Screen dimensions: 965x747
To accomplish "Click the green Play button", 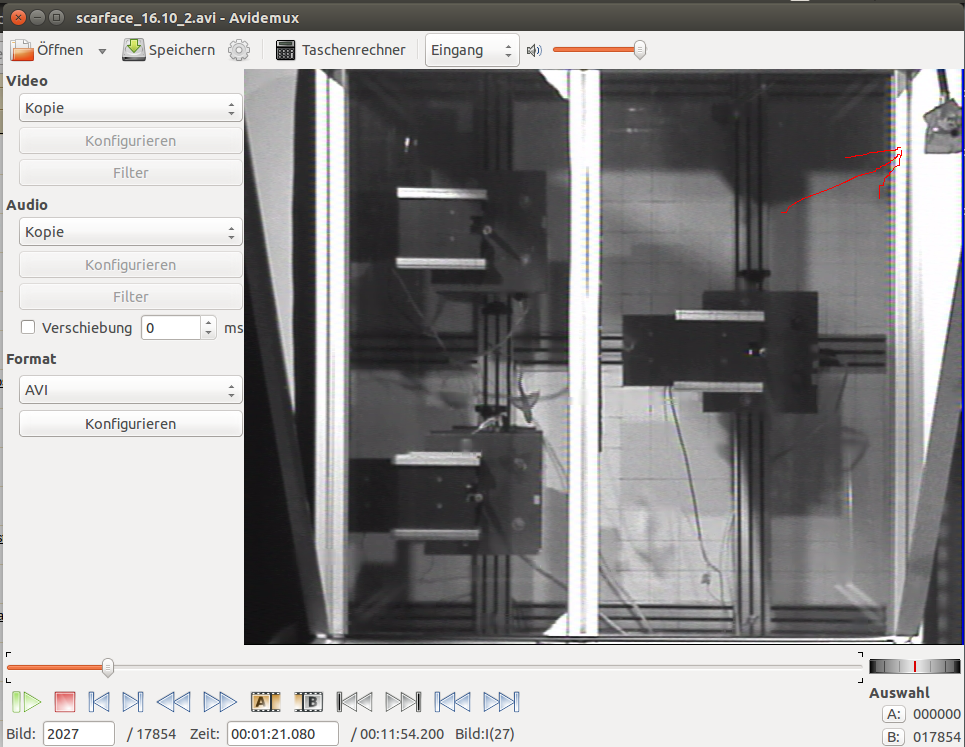I will (x=26, y=702).
